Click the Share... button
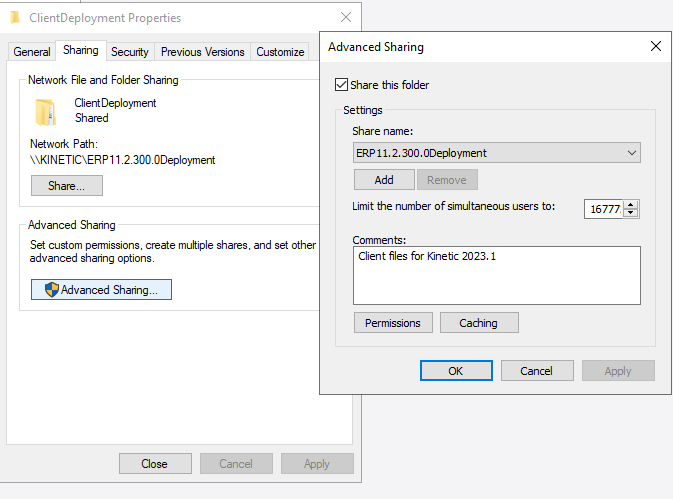The height and width of the screenshot is (499, 673). (x=67, y=186)
